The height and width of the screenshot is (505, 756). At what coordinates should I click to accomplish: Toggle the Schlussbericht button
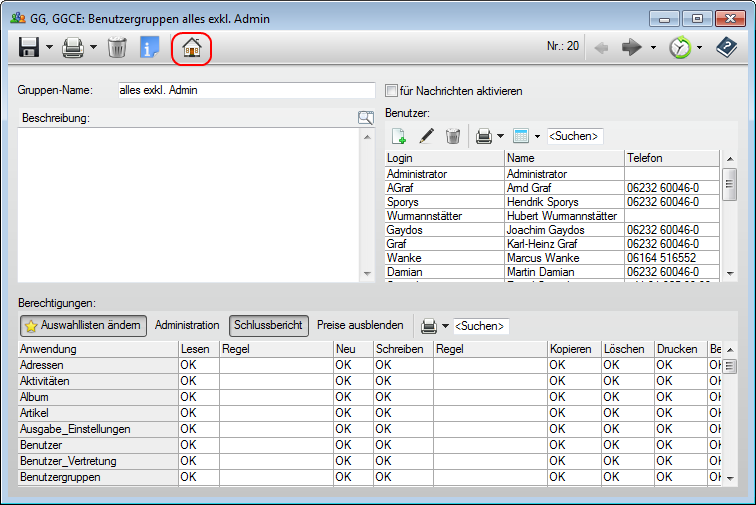coord(268,325)
